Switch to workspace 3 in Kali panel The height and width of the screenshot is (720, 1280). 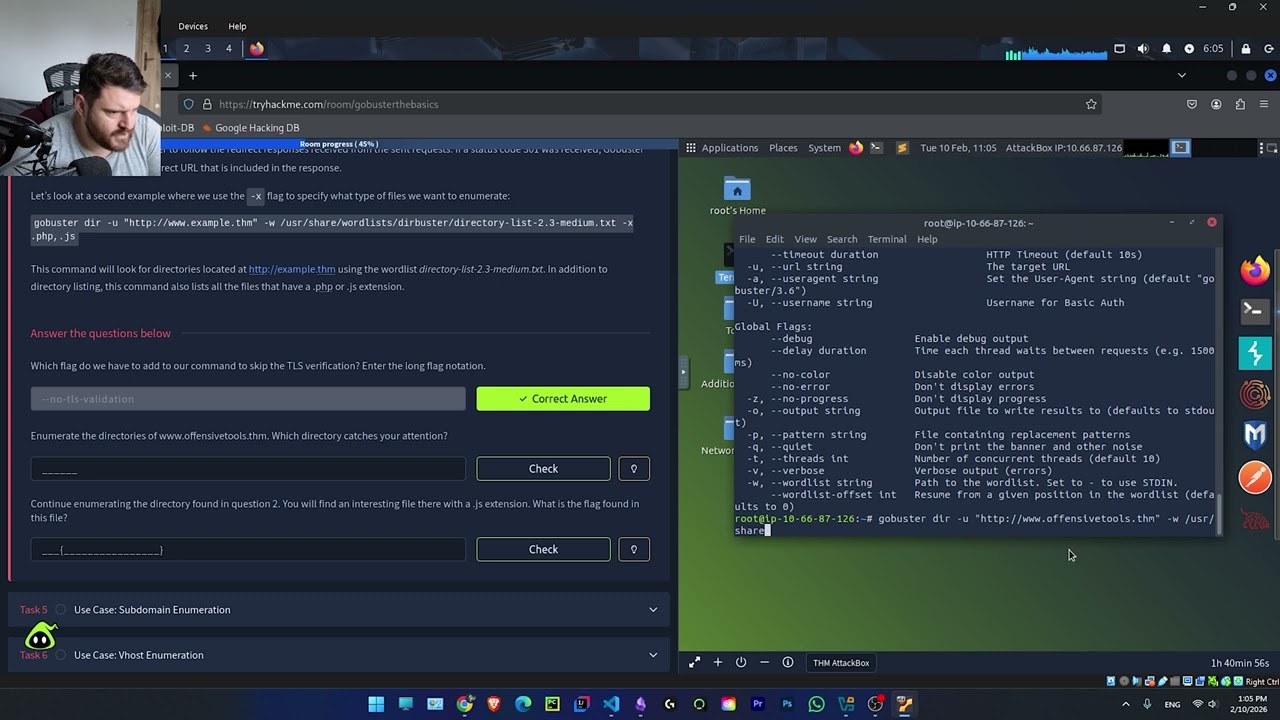click(x=208, y=48)
